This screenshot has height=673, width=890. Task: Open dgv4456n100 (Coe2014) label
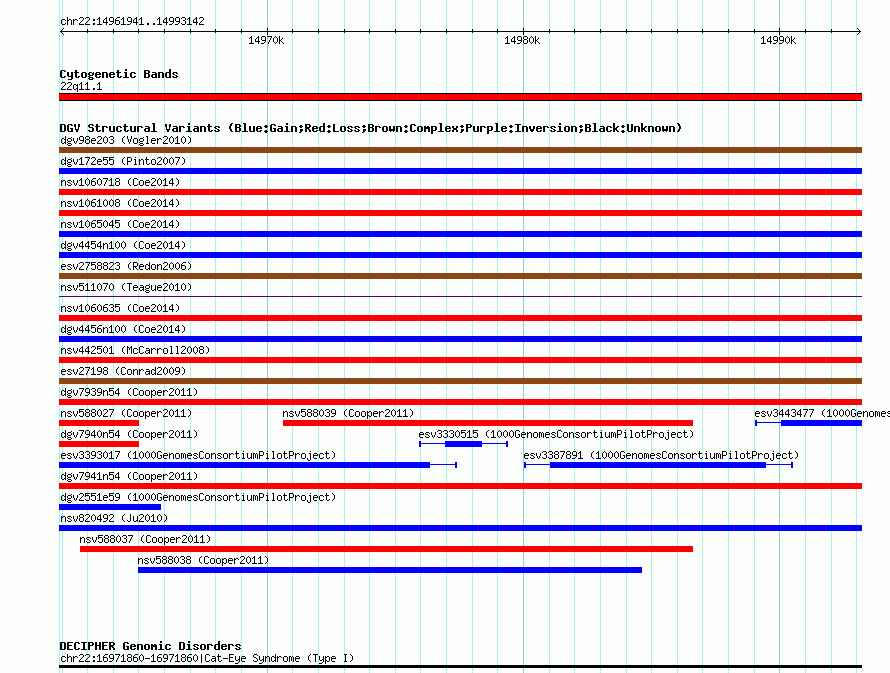tap(123, 329)
